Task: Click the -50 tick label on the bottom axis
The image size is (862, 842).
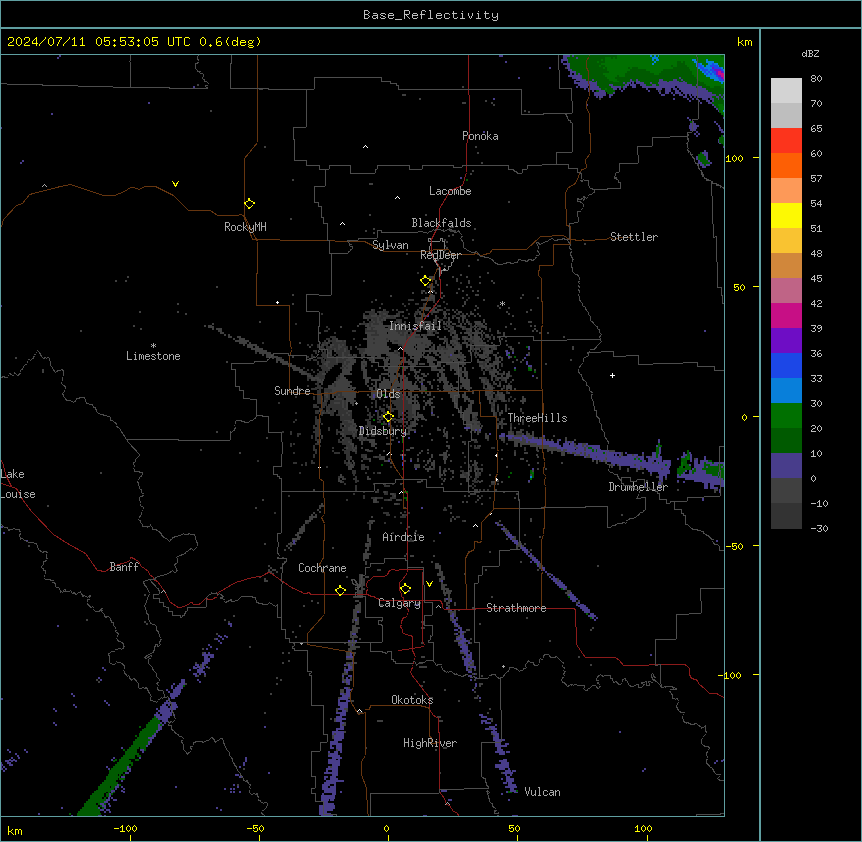Action: coord(255,828)
